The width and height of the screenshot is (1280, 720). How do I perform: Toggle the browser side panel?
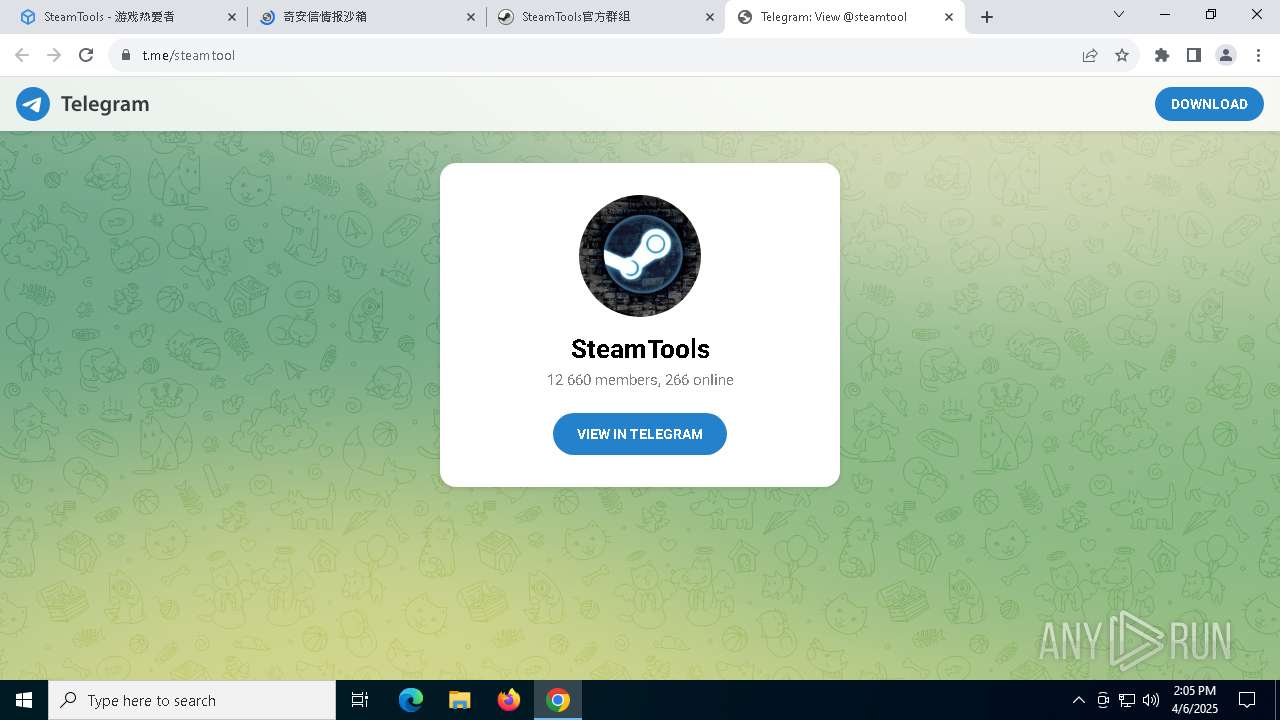1194,55
